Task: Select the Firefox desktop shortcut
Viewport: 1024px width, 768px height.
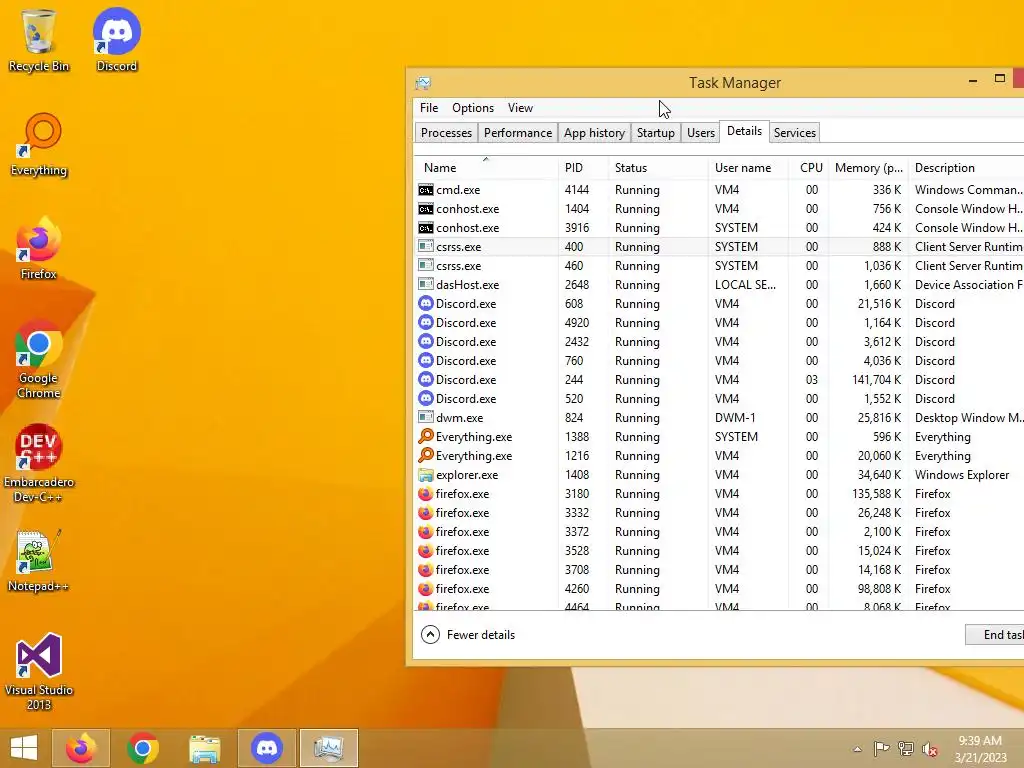Action: [x=39, y=249]
